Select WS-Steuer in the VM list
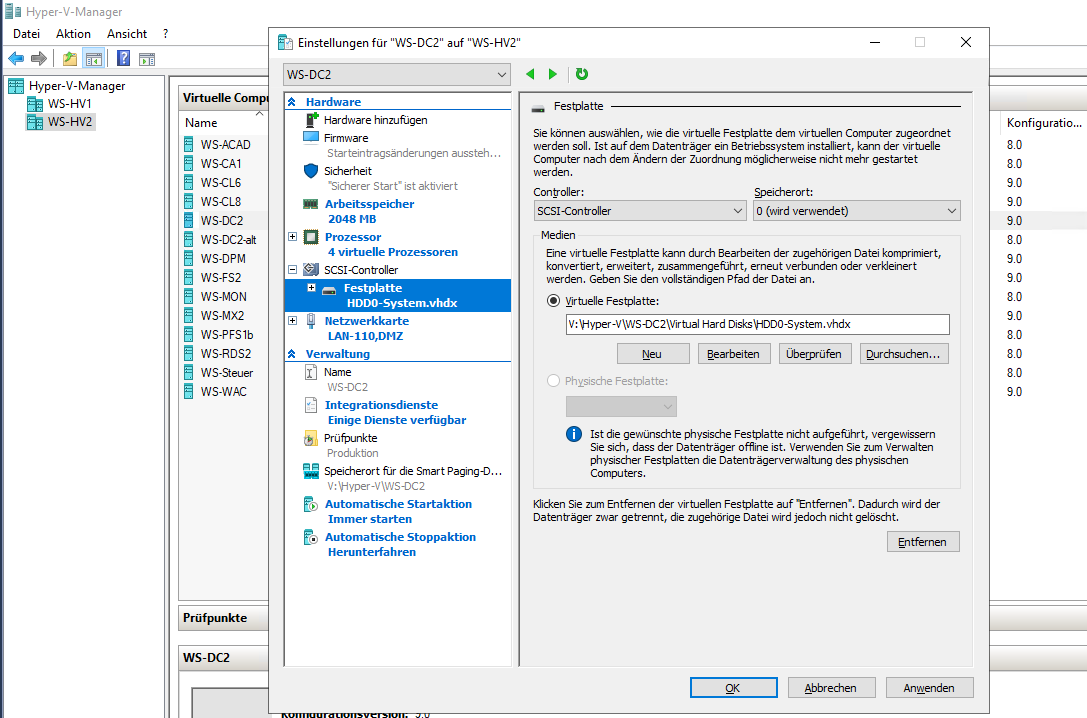This screenshot has width=1087, height=718. (227, 373)
